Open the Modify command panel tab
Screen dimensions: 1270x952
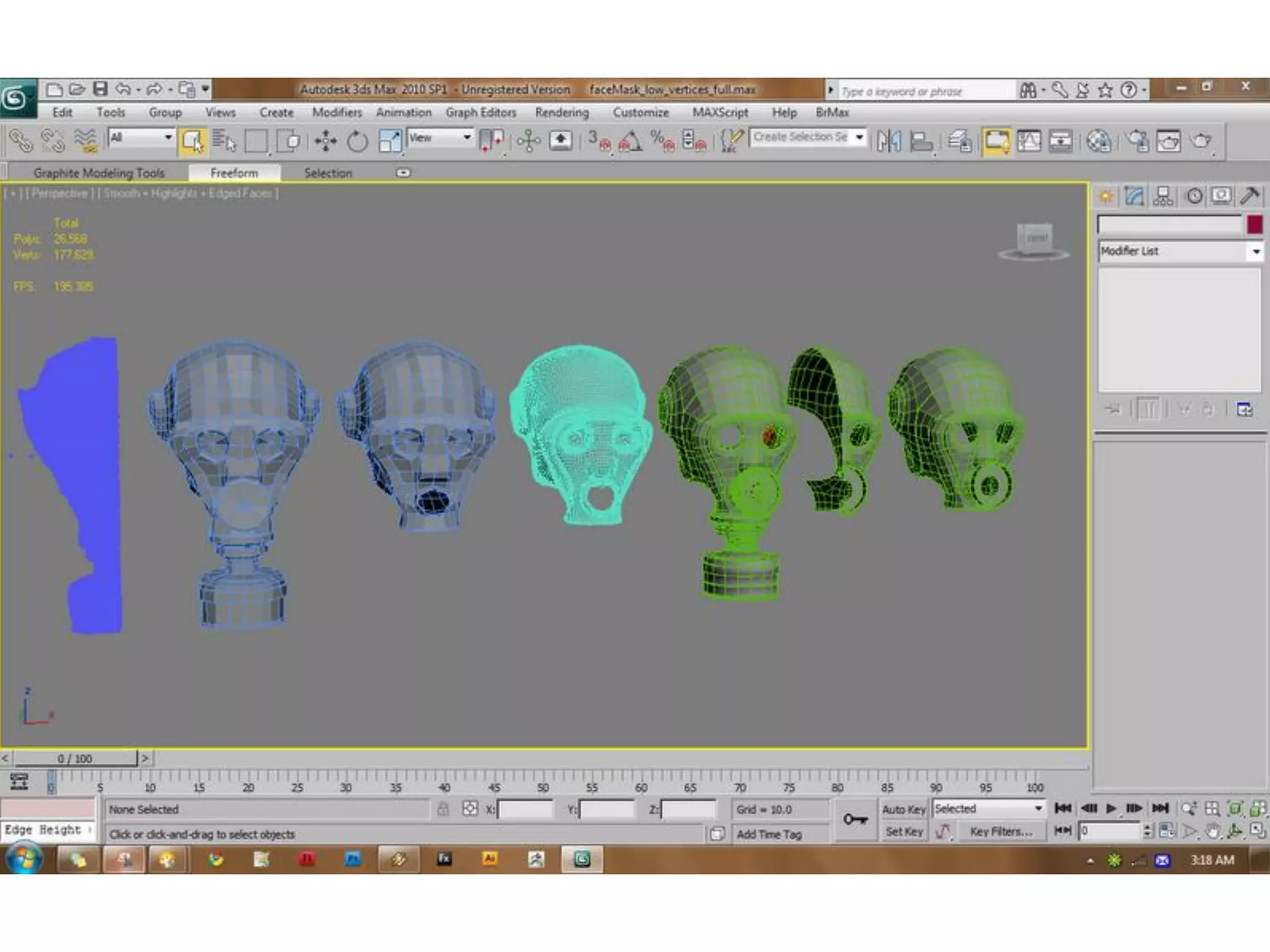(x=1134, y=196)
